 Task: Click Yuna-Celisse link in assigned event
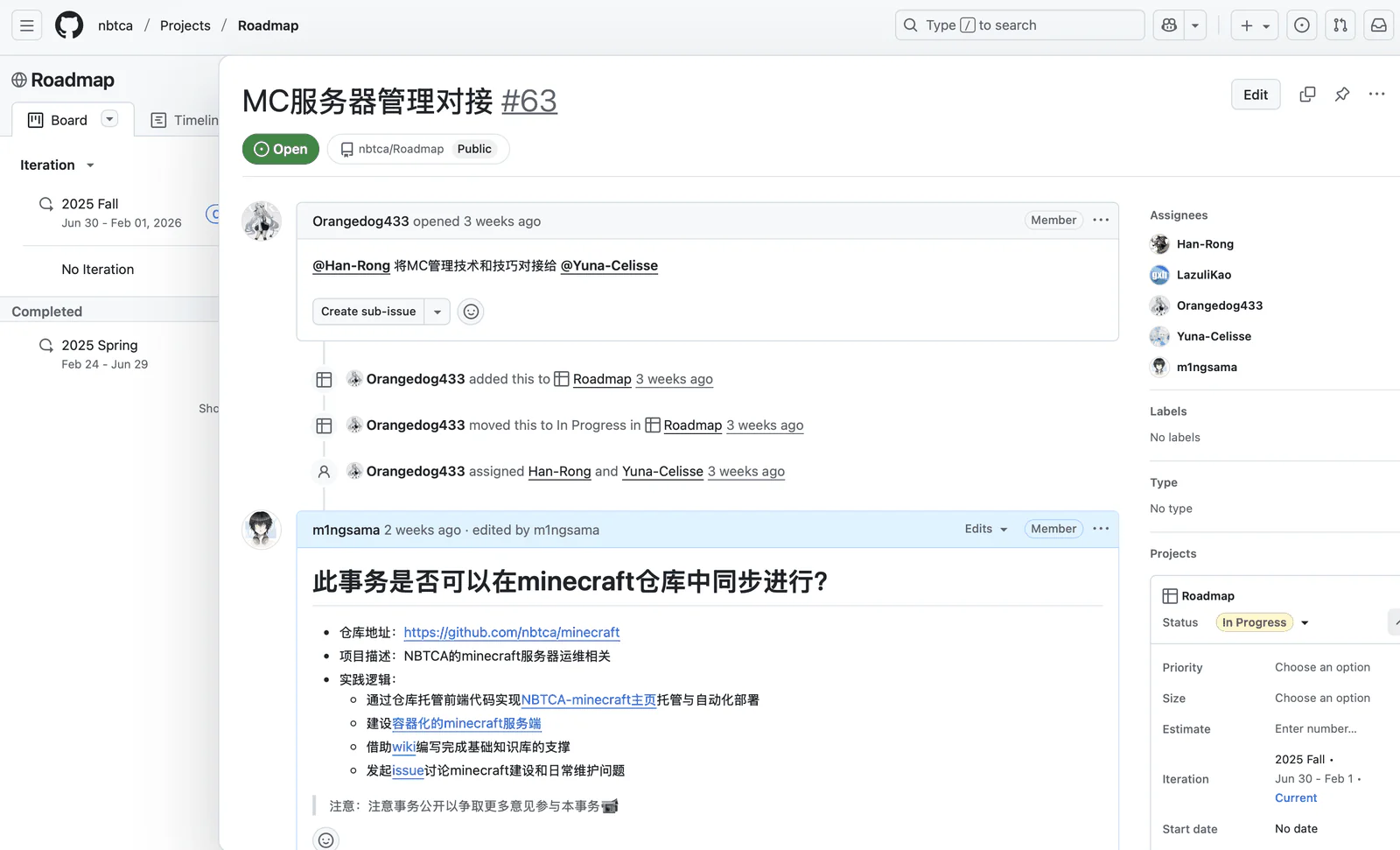(662, 472)
